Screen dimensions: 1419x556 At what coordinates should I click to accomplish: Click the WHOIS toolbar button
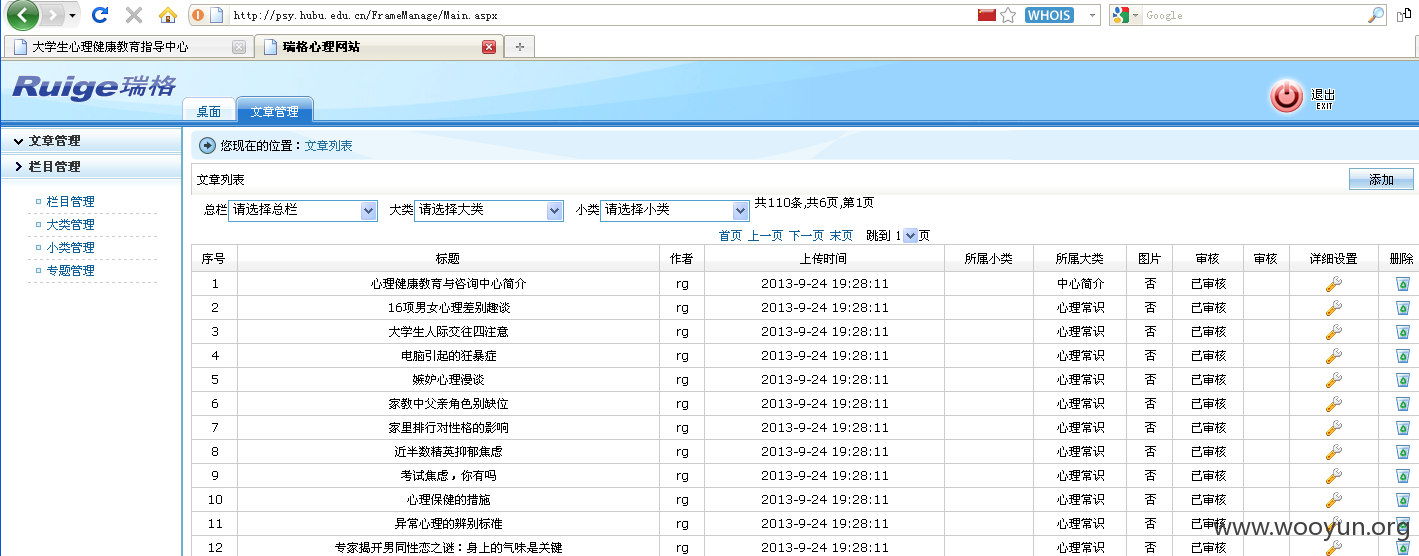click(1049, 15)
